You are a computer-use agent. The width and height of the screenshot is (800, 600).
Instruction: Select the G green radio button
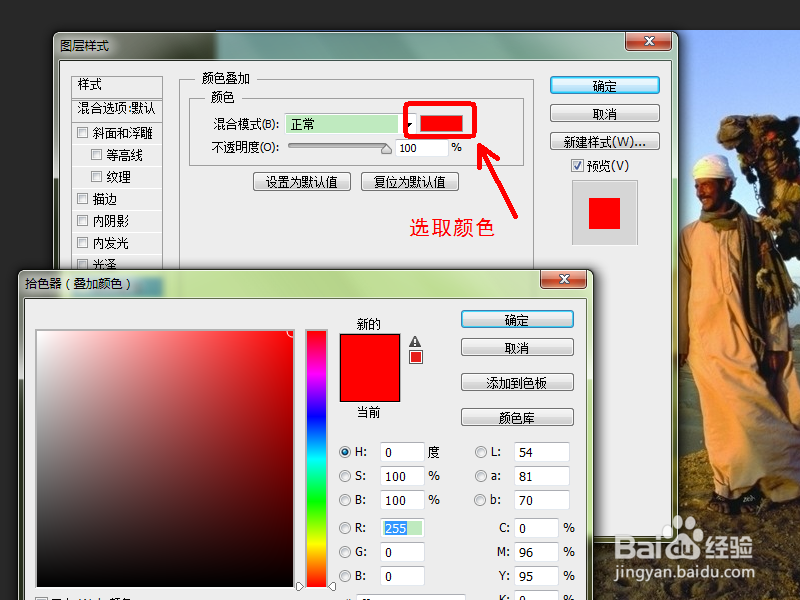(x=345, y=552)
